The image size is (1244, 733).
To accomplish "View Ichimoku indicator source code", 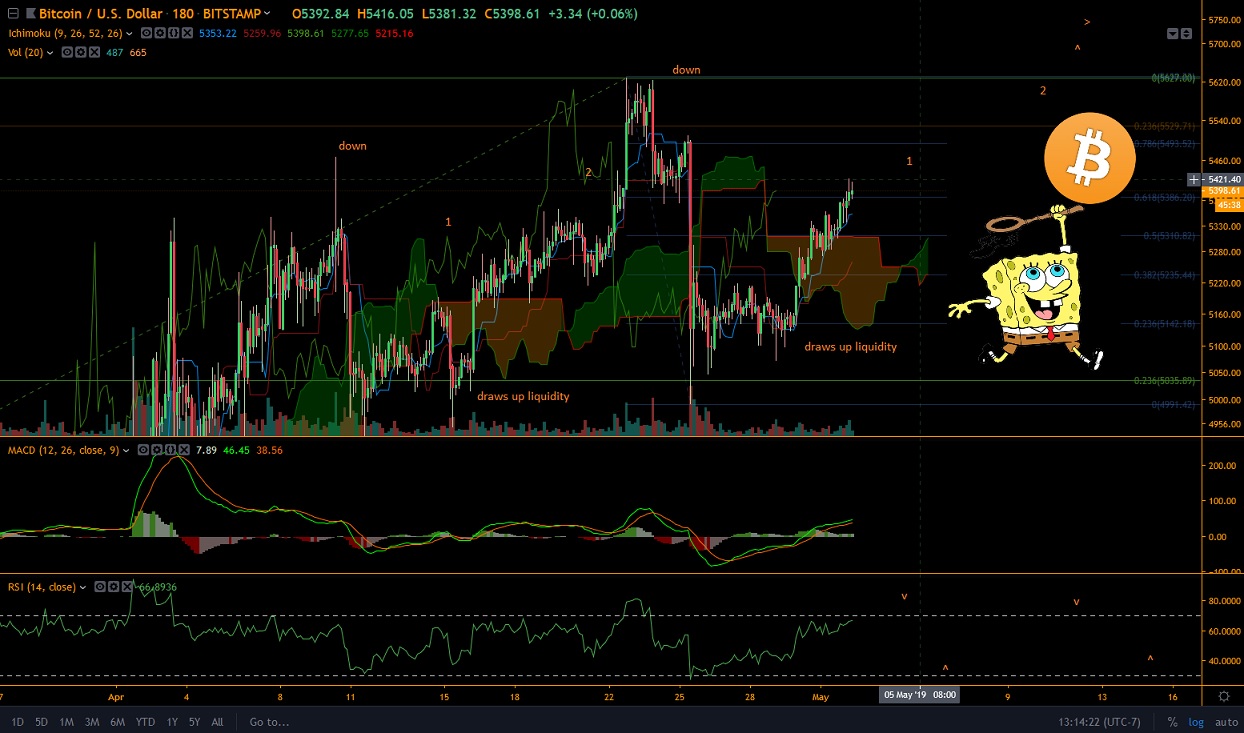I will (174, 33).
